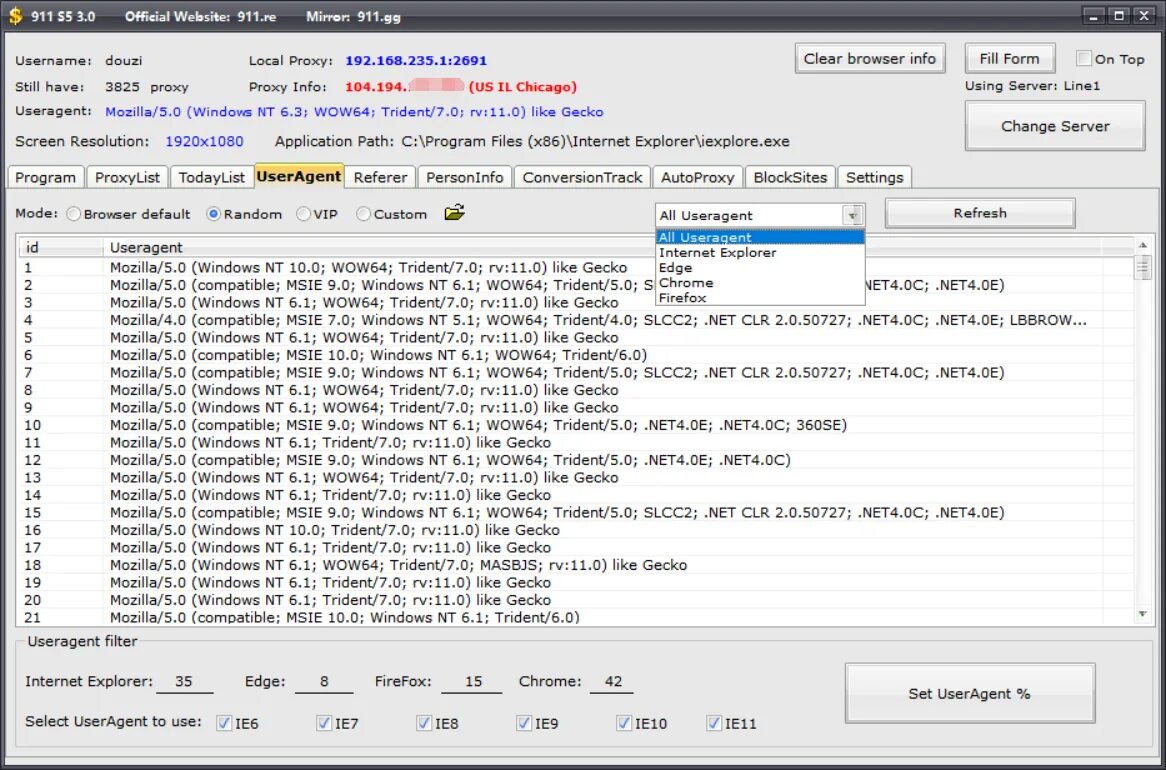1166x770 pixels.
Task: Uncheck the IE8 useragent checkbox
Action: pyautogui.click(x=424, y=722)
